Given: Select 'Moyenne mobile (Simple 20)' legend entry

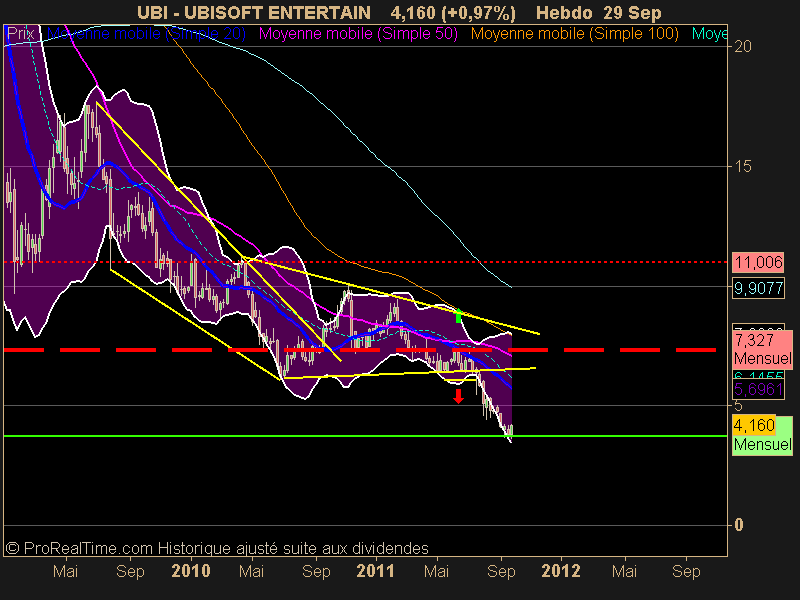Looking at the screenshot, I should click(x=146, y=34).
